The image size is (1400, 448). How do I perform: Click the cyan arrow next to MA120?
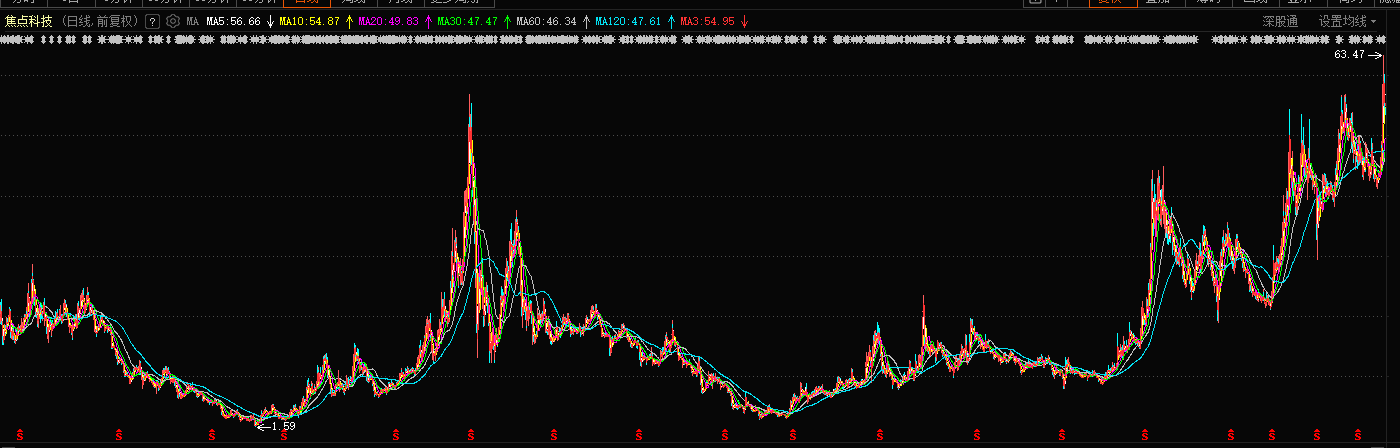[670, 21]
